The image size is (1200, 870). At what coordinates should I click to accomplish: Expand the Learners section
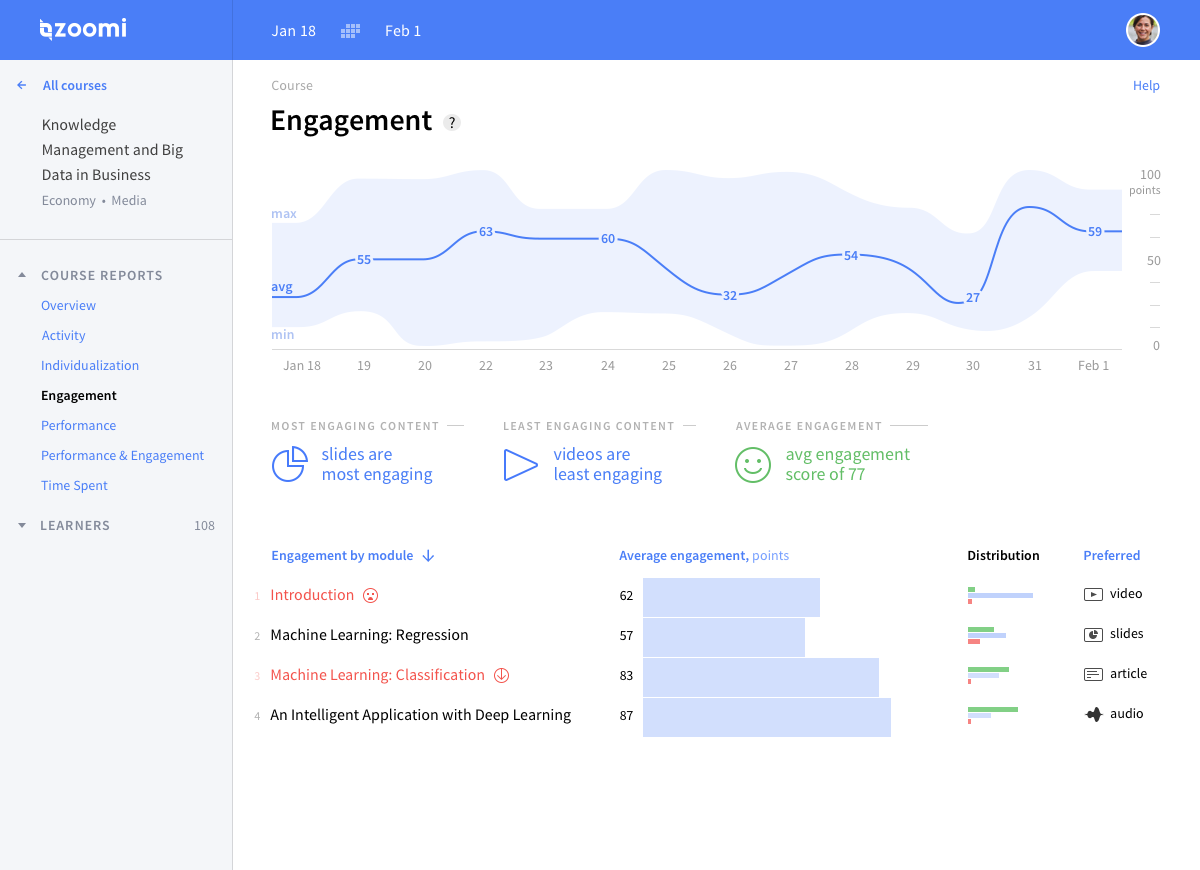point(23,525)
